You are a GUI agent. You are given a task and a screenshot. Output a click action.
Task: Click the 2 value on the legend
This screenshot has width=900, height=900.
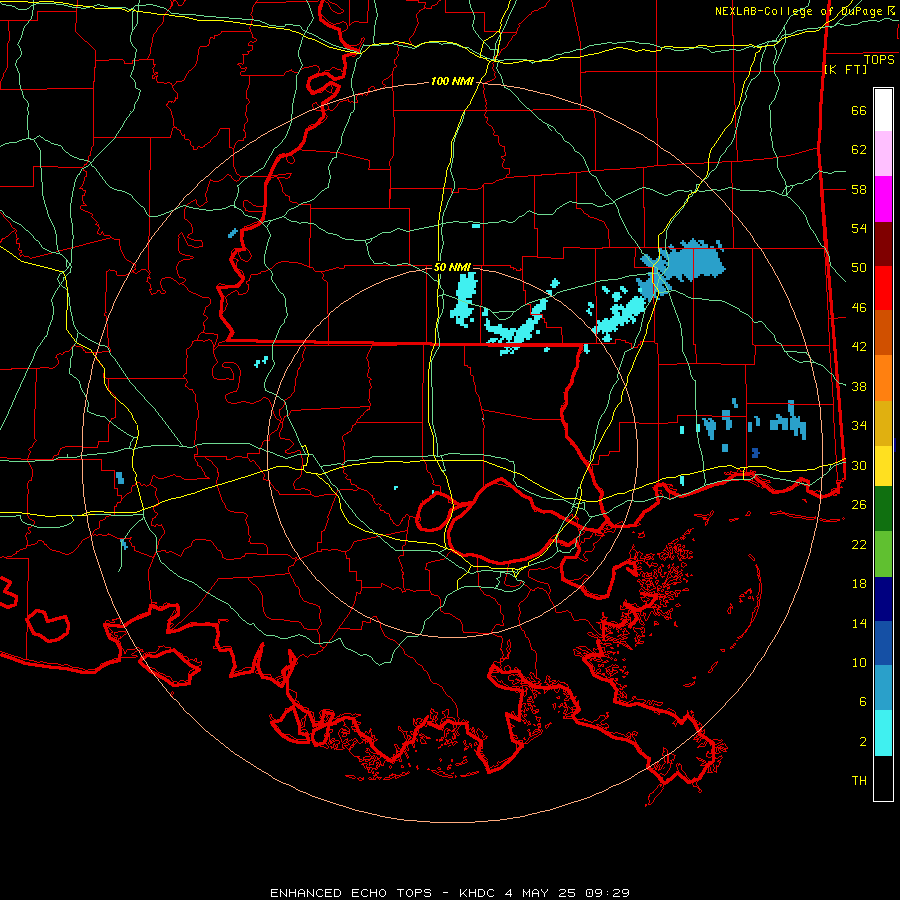[863, 742]
